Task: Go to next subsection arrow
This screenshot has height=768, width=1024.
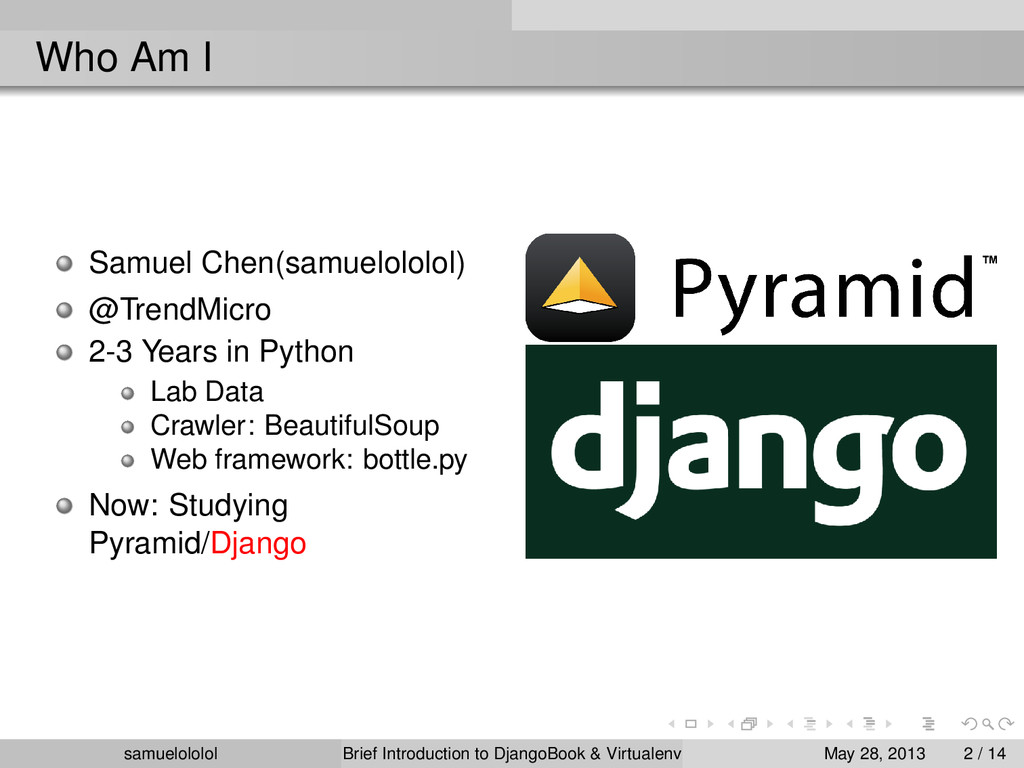Action: coord(829,724)
